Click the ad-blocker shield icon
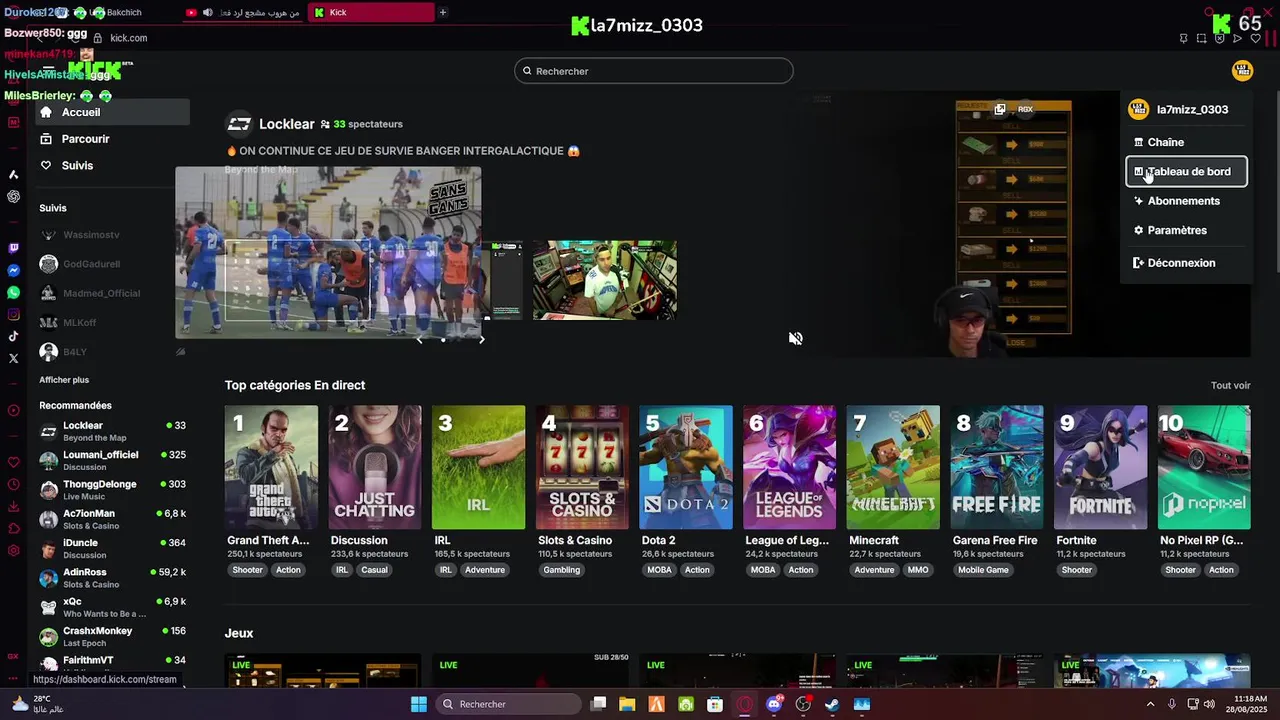Viewport: 1280px width, 720px height. click(1220, 39)
